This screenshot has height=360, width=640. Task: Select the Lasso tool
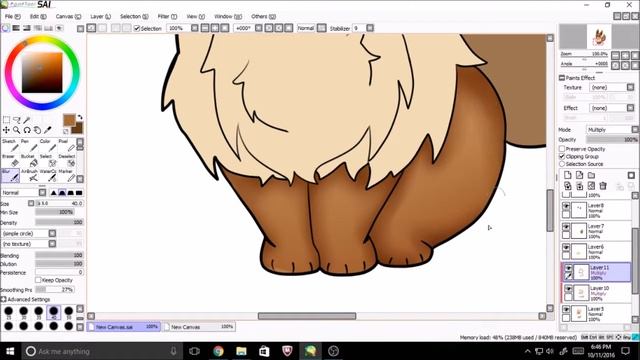17,120
